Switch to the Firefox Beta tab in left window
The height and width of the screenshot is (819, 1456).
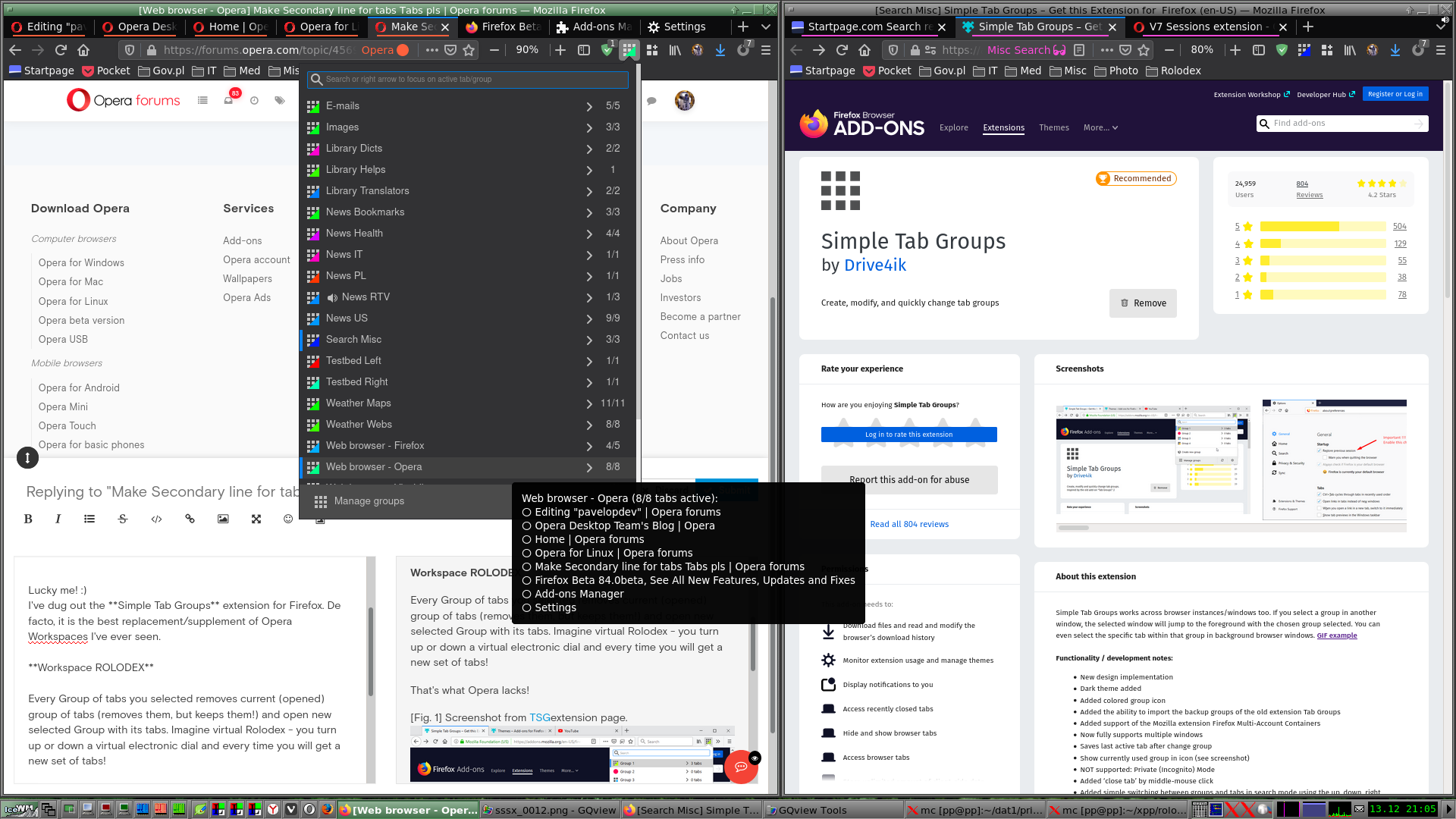503,27
